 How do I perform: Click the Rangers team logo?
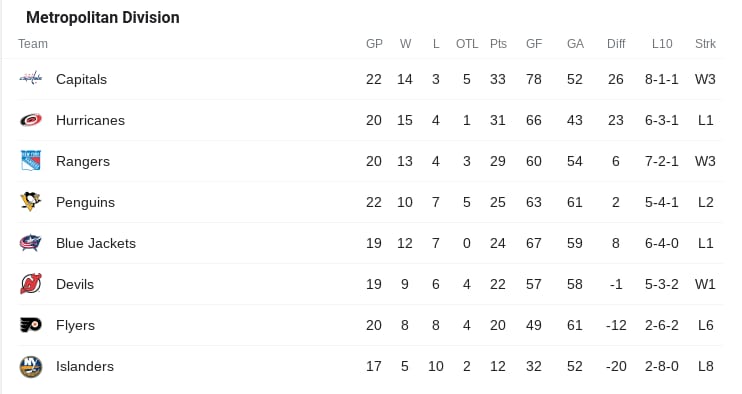tap(31, 161)
